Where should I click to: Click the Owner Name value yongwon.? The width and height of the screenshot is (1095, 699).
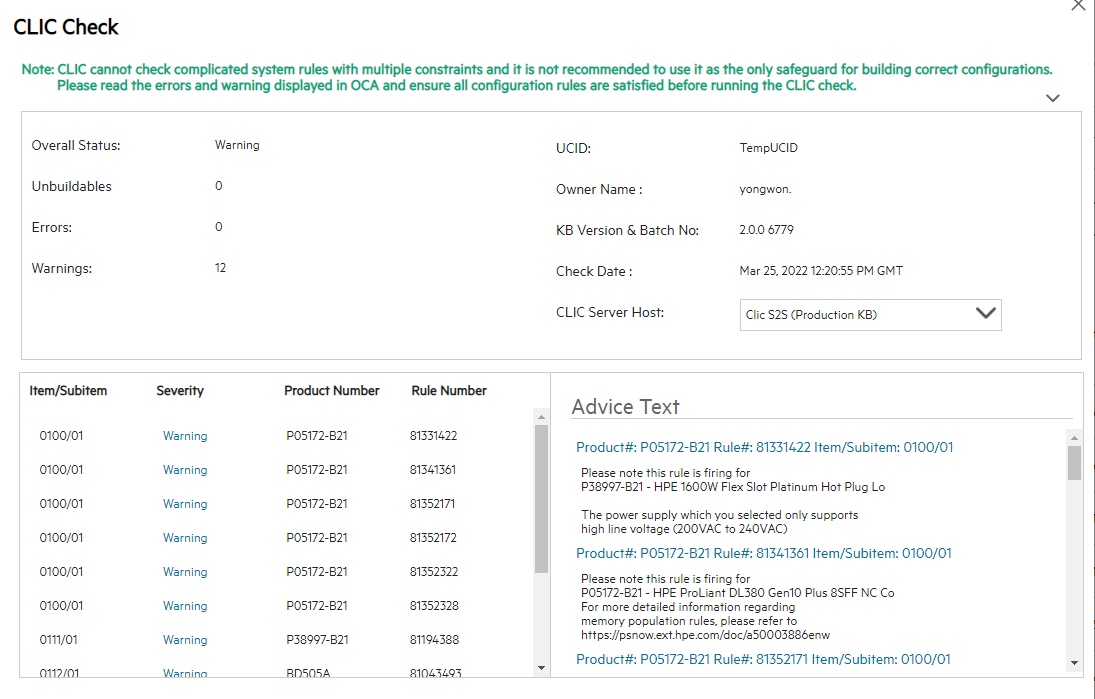765,189
